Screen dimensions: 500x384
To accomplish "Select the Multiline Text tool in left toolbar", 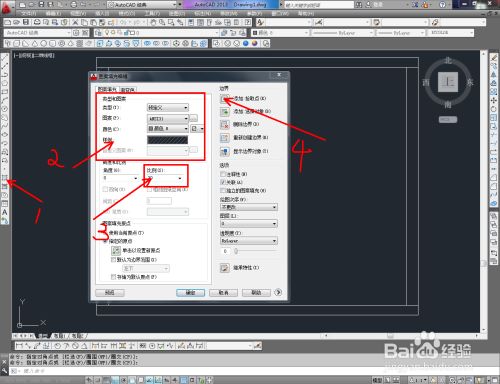I will pyautogui.click(x=5, y=212).
